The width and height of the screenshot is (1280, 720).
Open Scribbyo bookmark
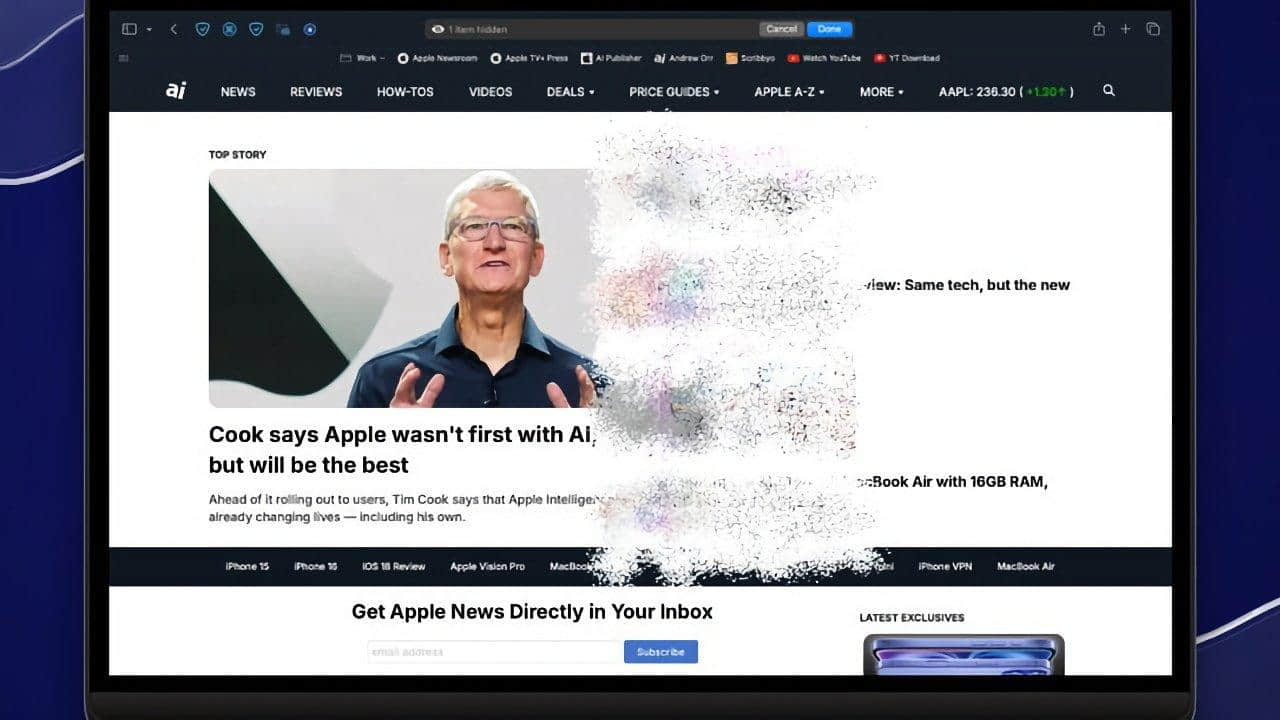750,58
